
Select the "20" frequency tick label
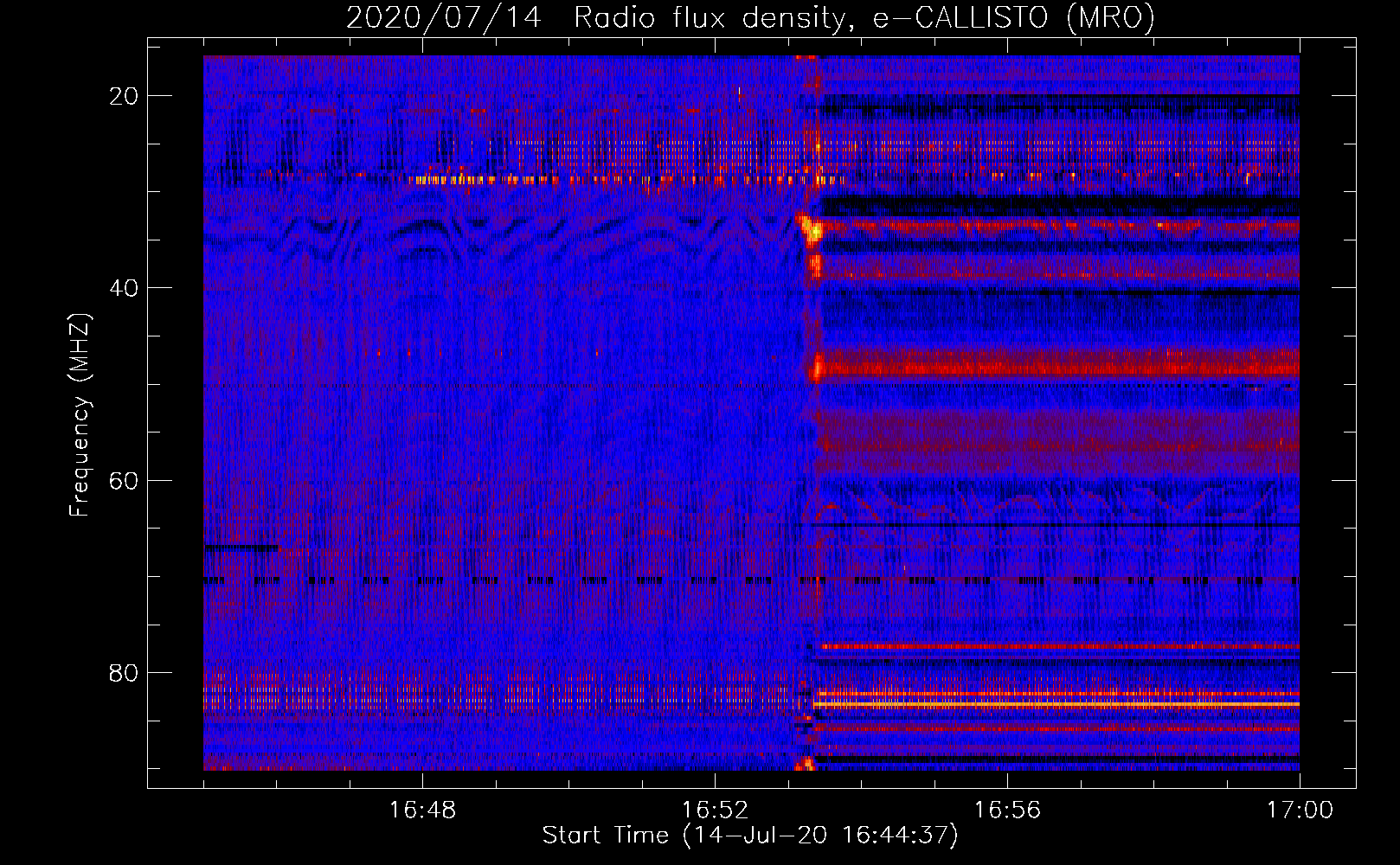point(125,96)
